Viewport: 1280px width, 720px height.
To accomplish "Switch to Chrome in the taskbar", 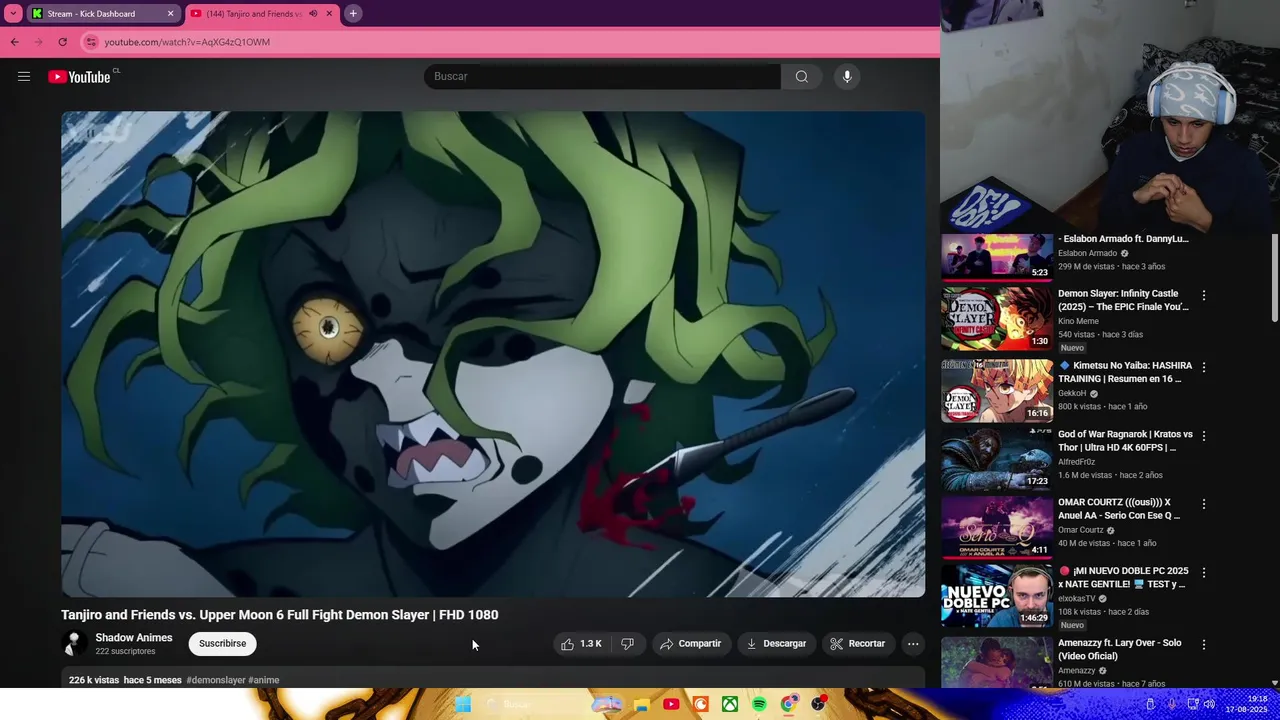I will pyautogui.click(x=789, y=704).
